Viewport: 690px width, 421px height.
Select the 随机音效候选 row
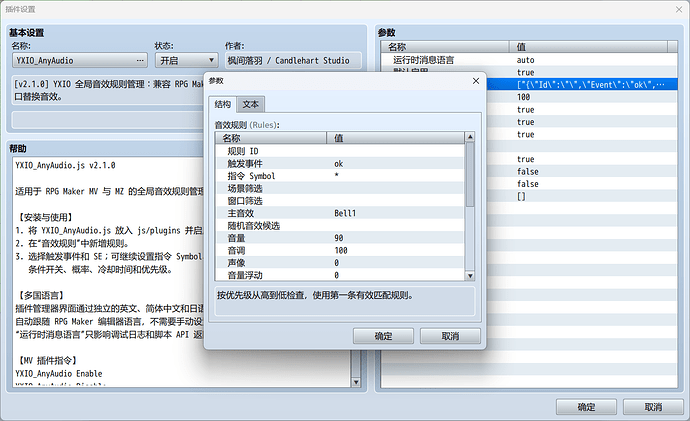[x=340, y=225]
